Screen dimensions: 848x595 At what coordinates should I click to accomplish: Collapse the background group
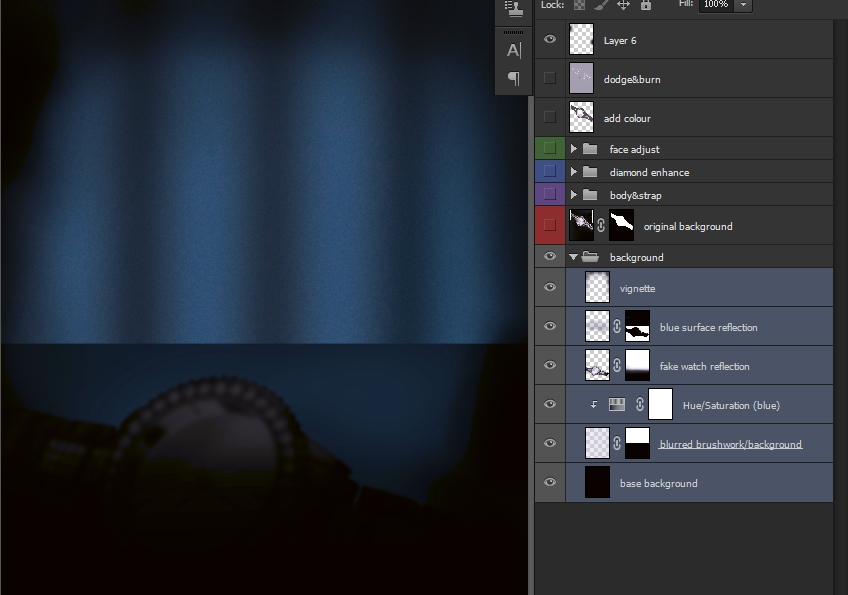573,257
